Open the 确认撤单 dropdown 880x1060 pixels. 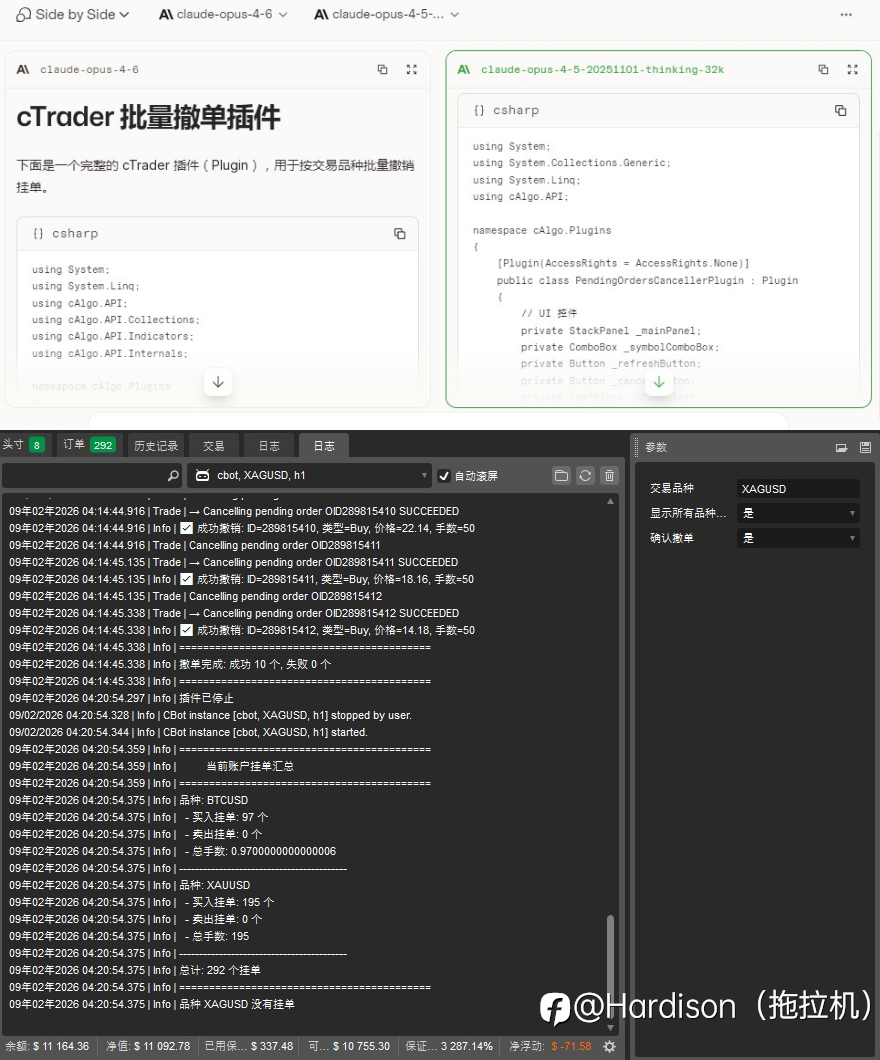tap(798, 538)
